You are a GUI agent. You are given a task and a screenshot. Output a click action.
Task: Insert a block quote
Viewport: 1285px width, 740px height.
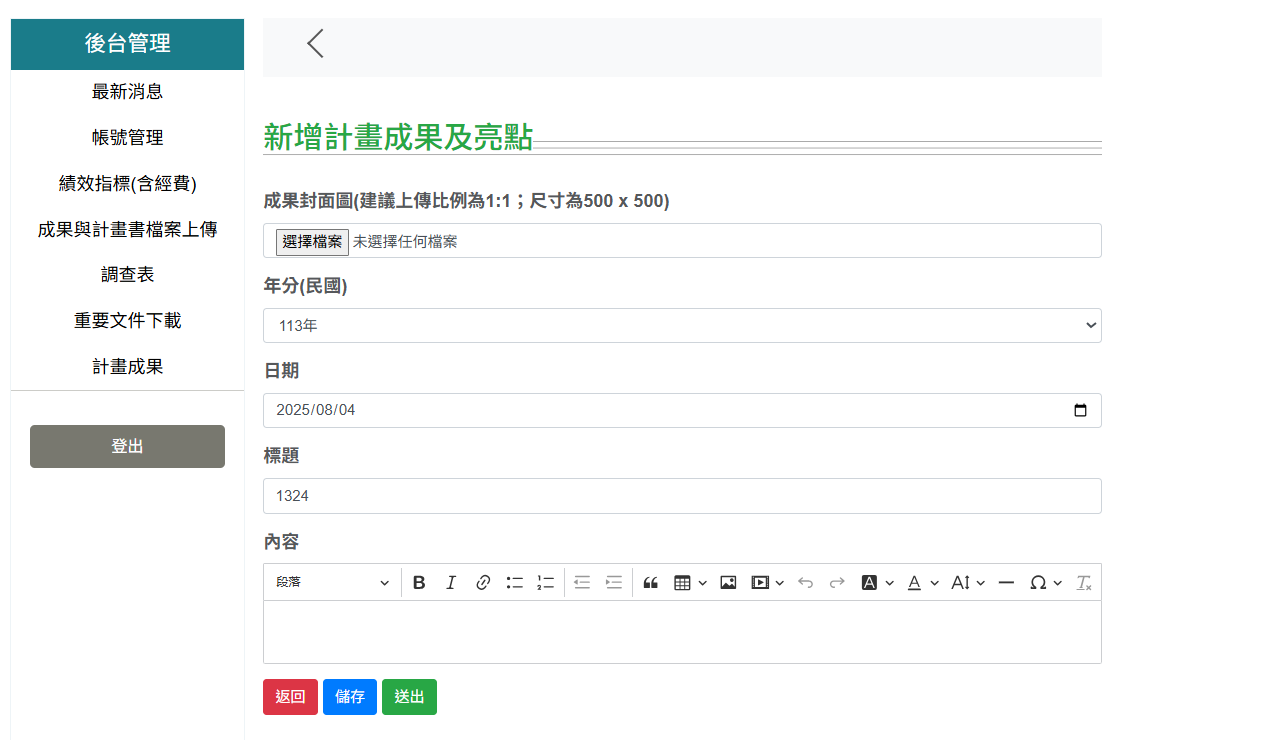pyautogui.click(x=650, y=583)
